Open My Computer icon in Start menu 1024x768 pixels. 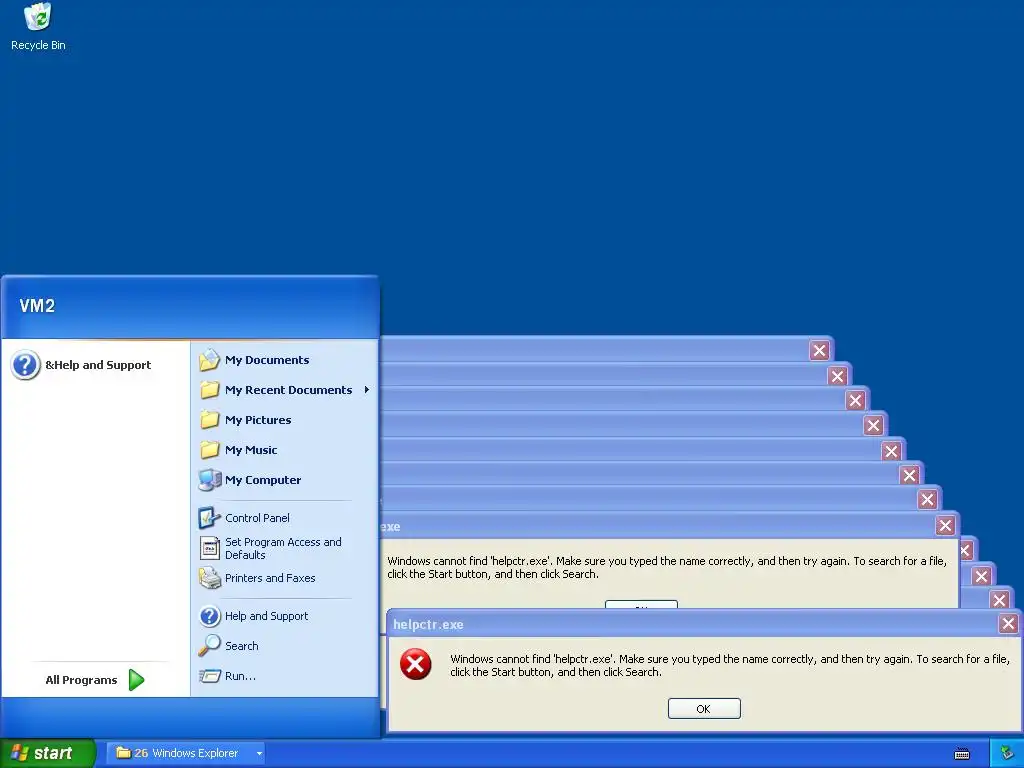point(210,480)
